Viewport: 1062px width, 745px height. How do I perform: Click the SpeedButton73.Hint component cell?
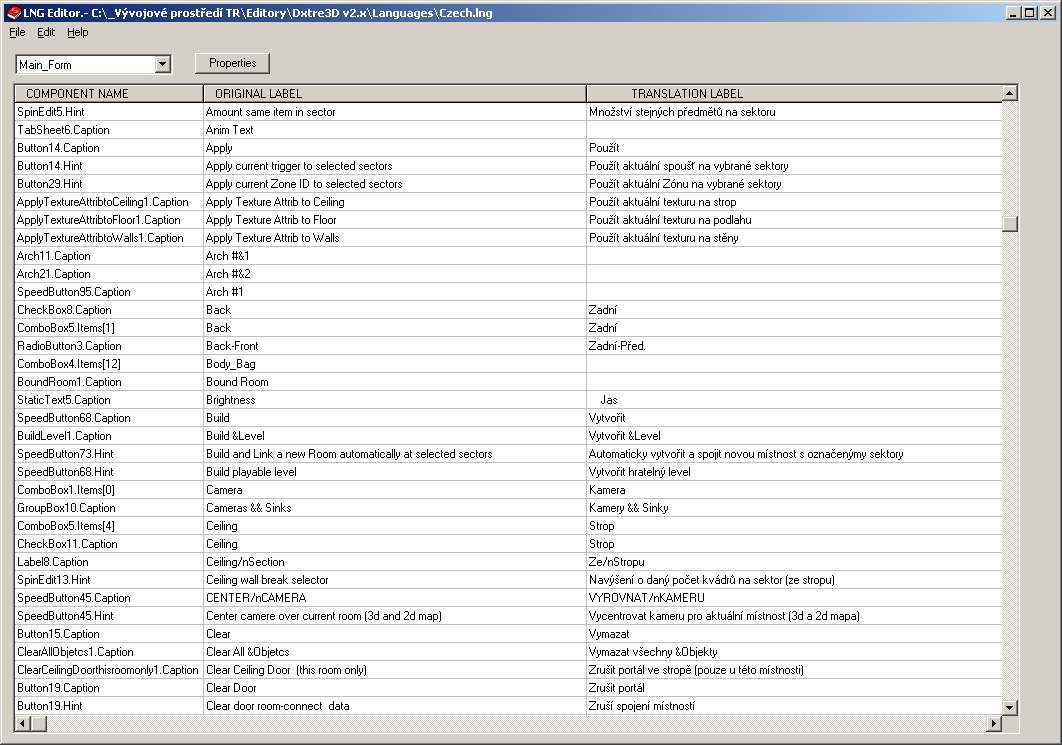(x=108, y=454)
